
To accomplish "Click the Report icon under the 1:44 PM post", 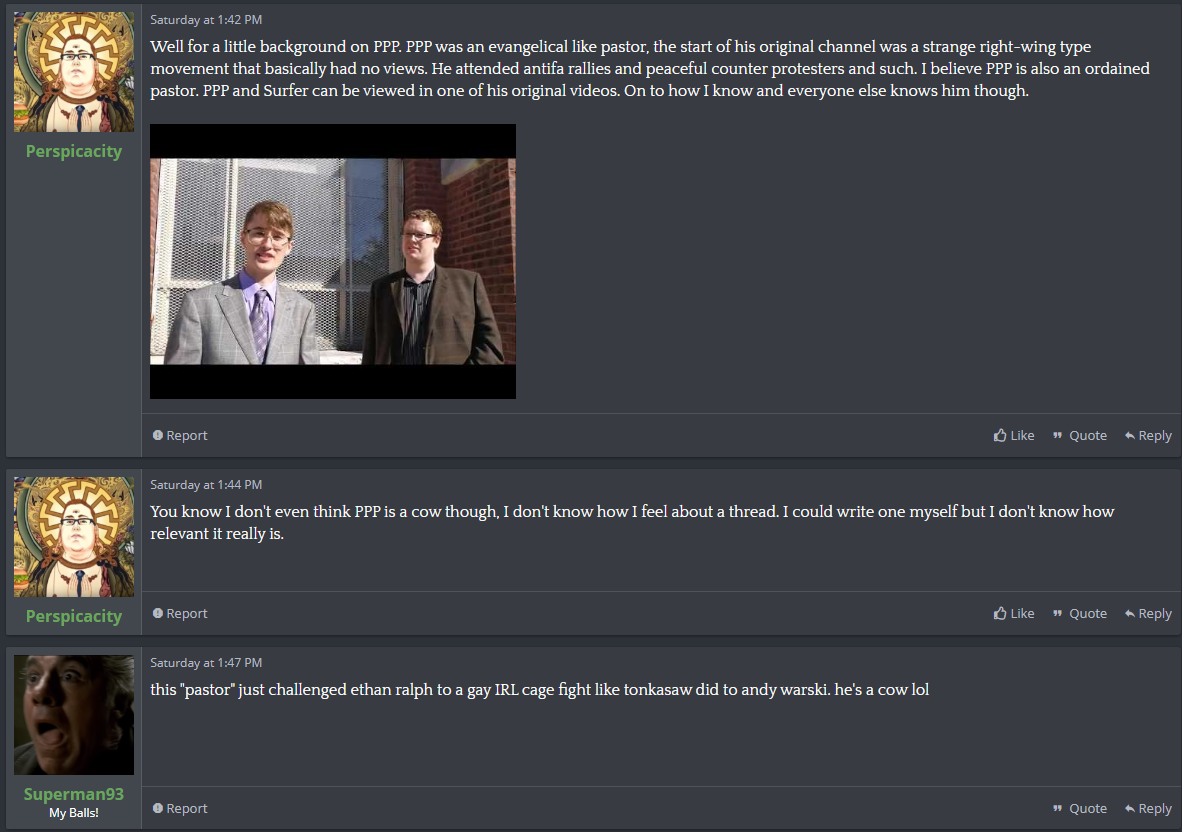I will pos(158,613).
